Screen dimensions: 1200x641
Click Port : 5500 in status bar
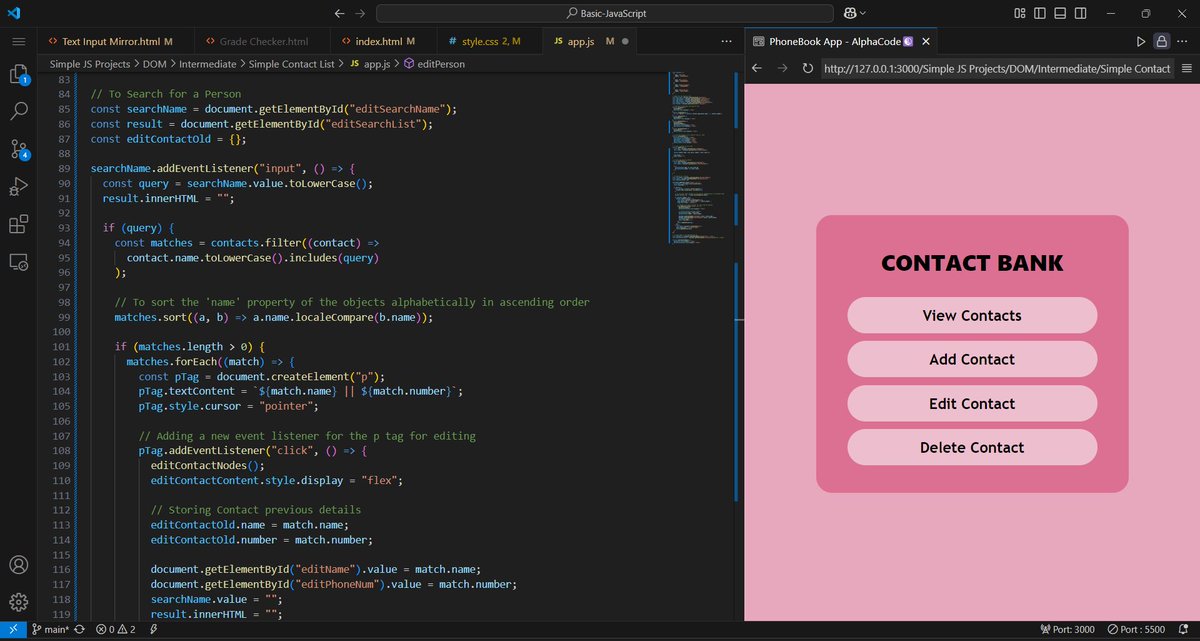[x=1136, y=630]
